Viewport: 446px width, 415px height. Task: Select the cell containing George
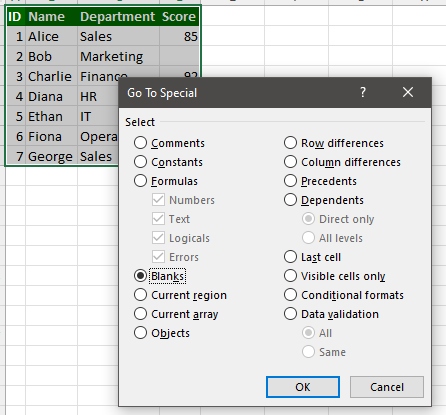52,156
